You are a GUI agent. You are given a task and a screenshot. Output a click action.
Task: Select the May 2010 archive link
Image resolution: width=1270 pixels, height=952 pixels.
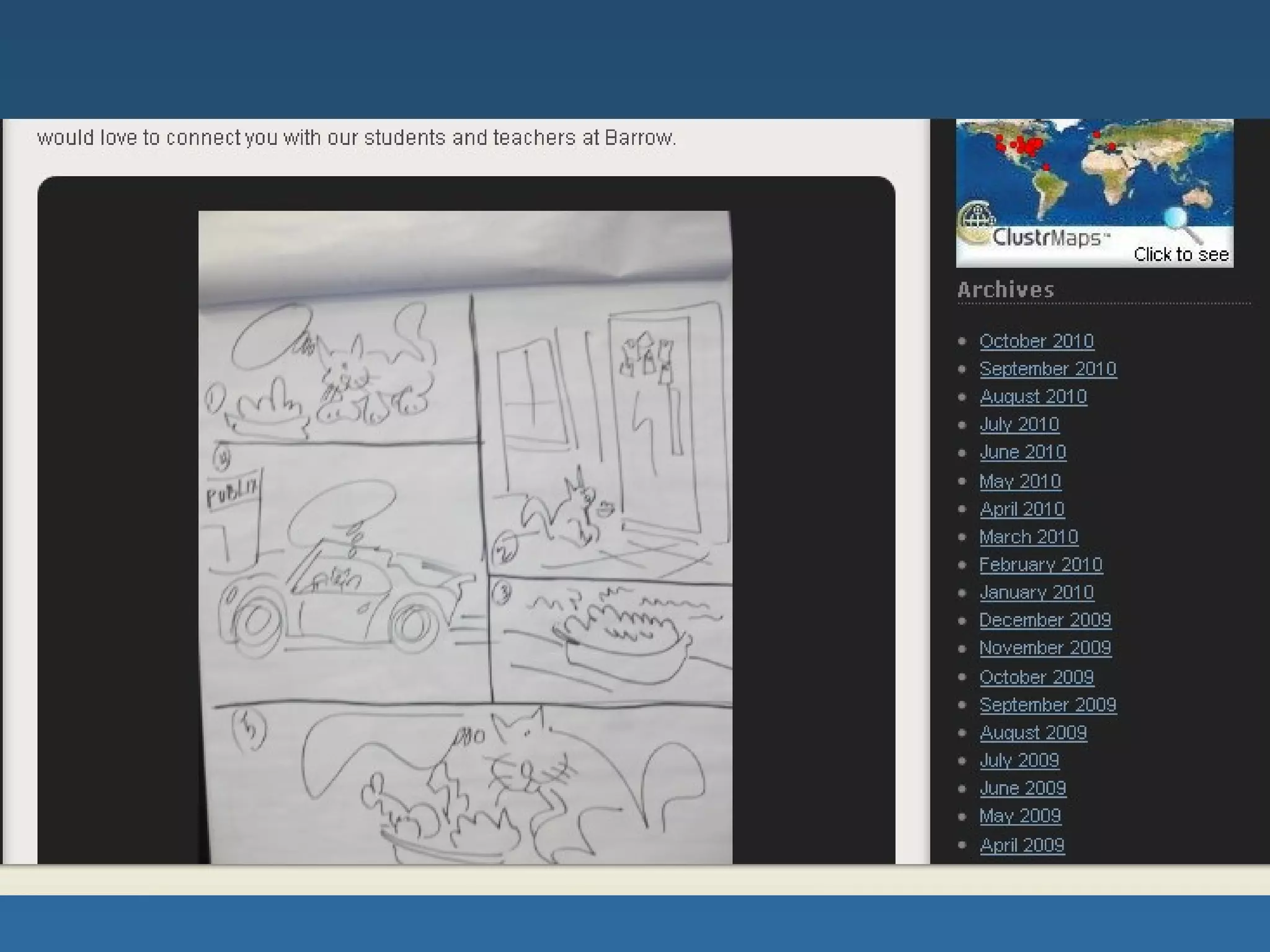click(x=1020, y=481)
